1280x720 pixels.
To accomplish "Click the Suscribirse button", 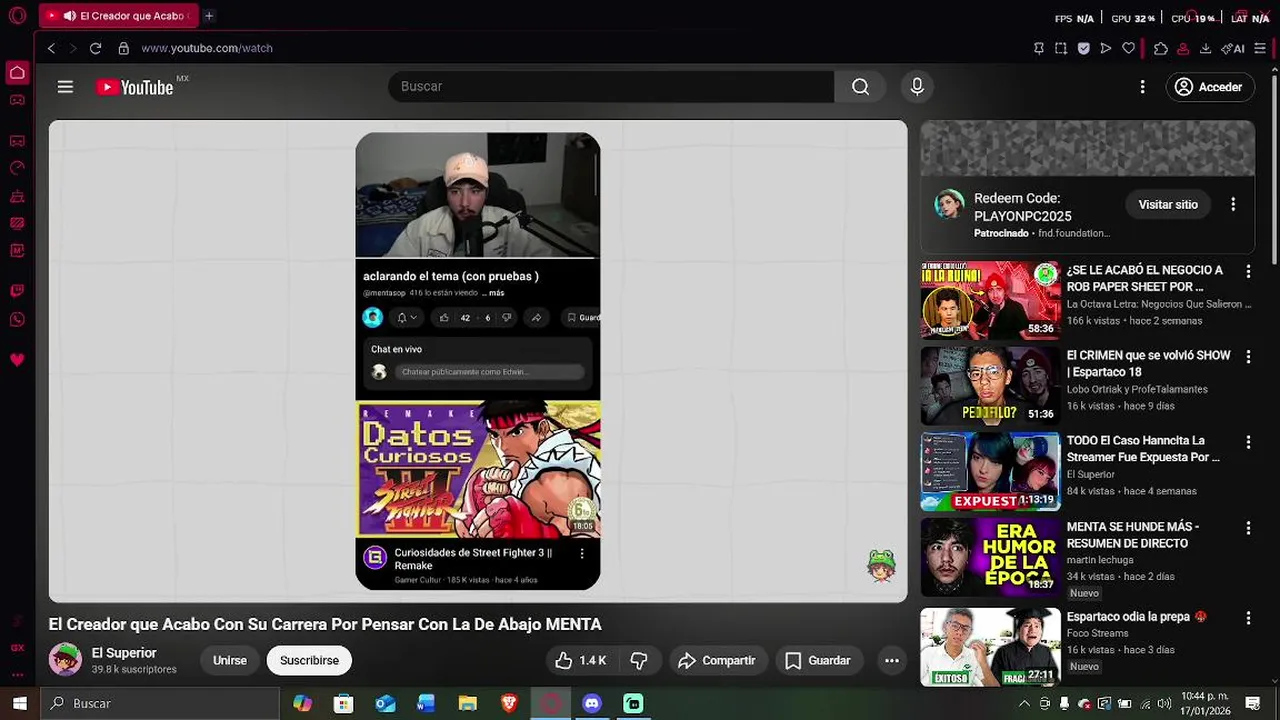I will click(309, 660).
